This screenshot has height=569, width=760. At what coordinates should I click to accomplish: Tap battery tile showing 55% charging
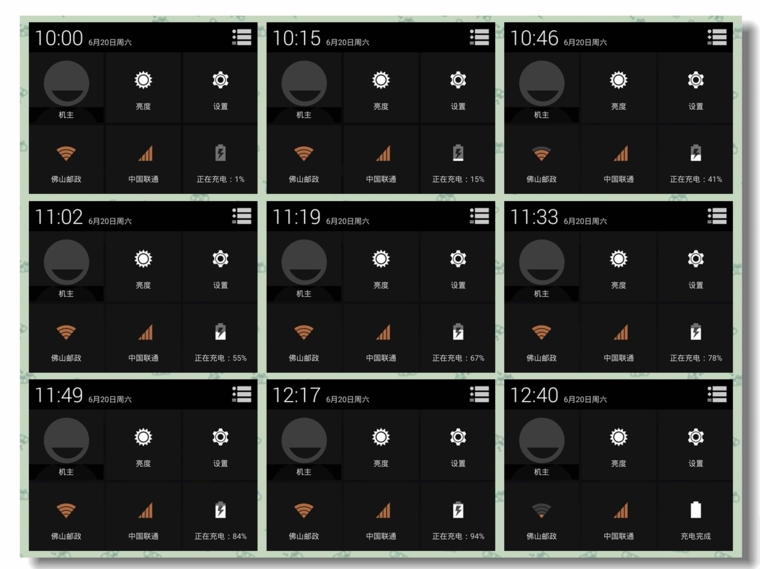click(x=221, y=338)
